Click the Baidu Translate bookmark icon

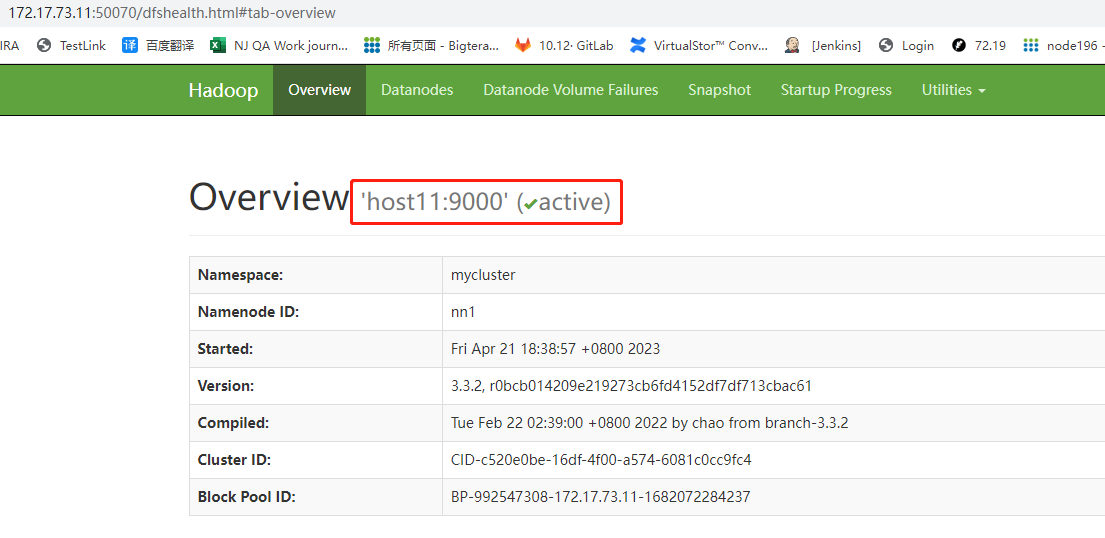pos(130,45)
